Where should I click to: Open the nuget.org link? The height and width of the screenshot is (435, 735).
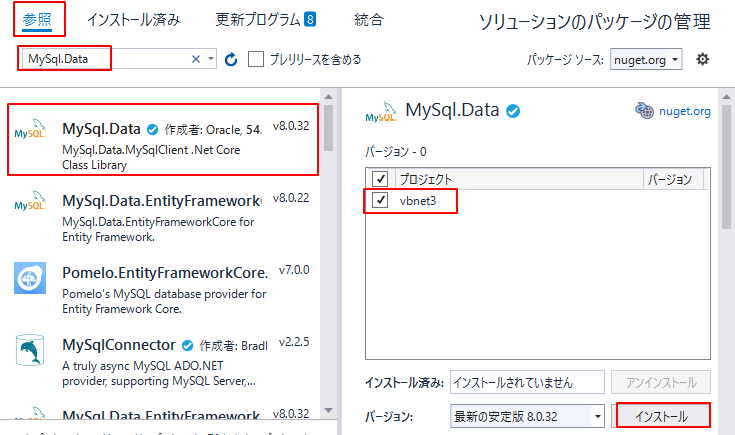[685, 111]
